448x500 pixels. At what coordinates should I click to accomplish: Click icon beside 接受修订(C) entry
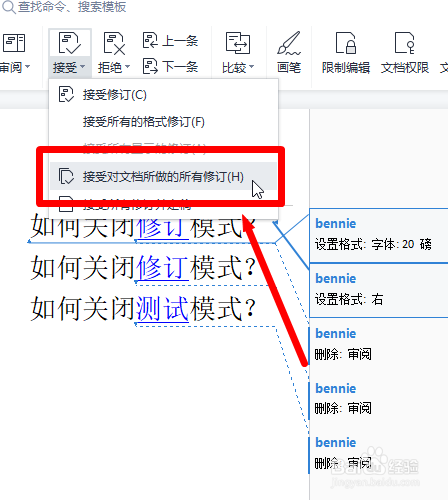click(66, 94)
